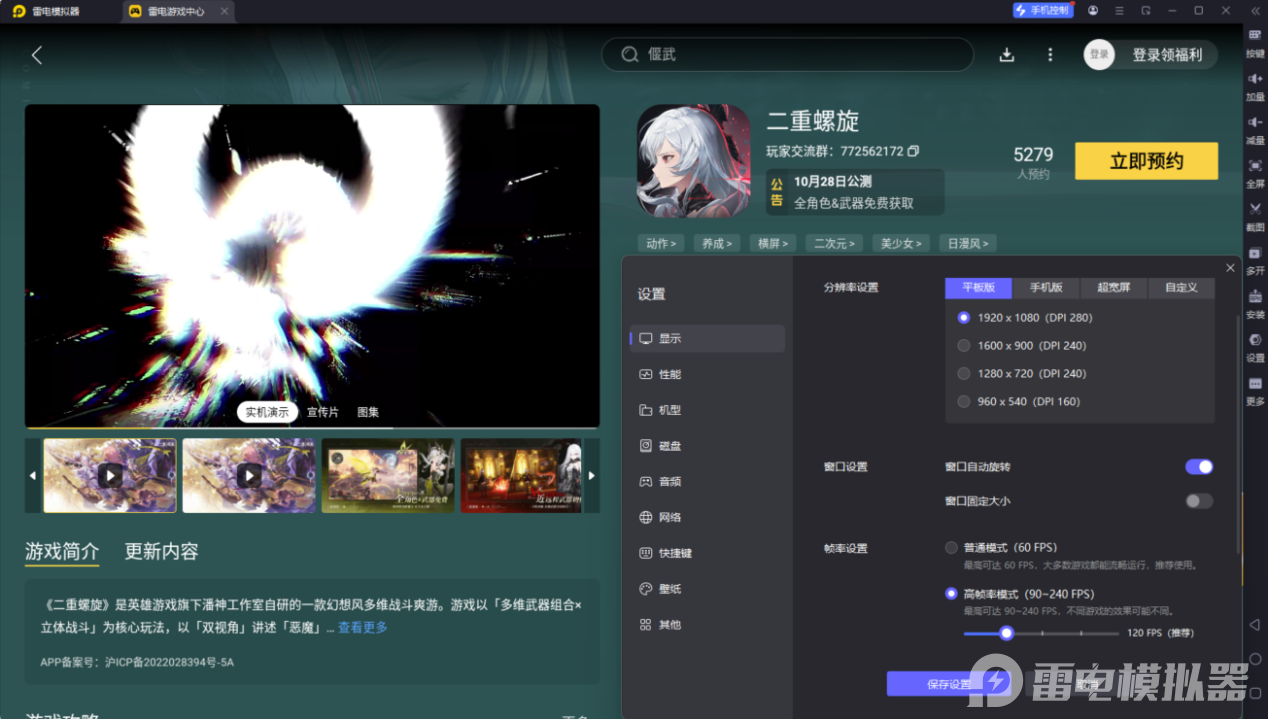Disable the 窗口自动旋转 toggle

[1197, 466]
